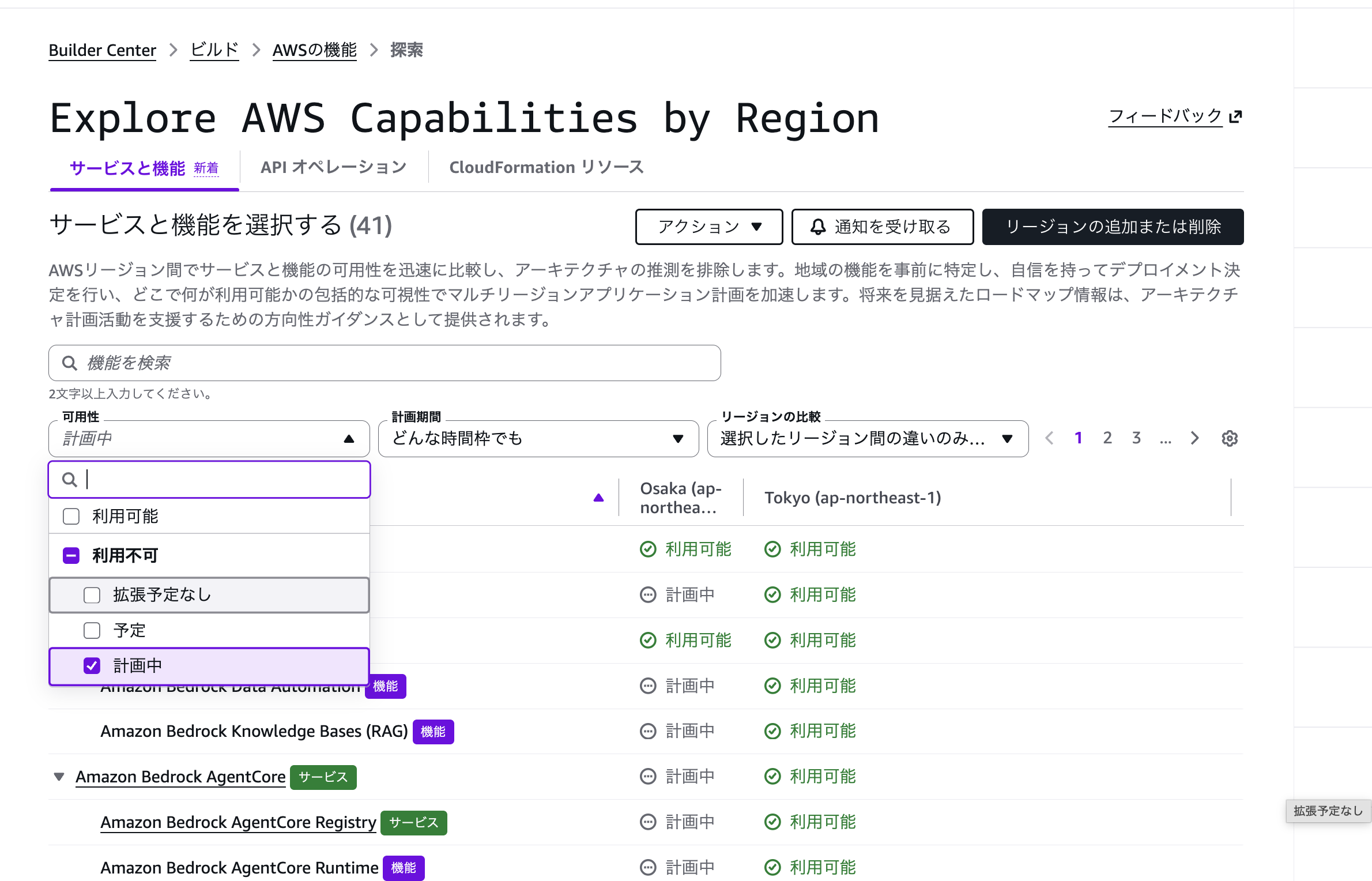The width and height of the screenshot is (1372, 881).
Task: Open the AWSの機能 breadcrumb link
Action: coord(315,50)
